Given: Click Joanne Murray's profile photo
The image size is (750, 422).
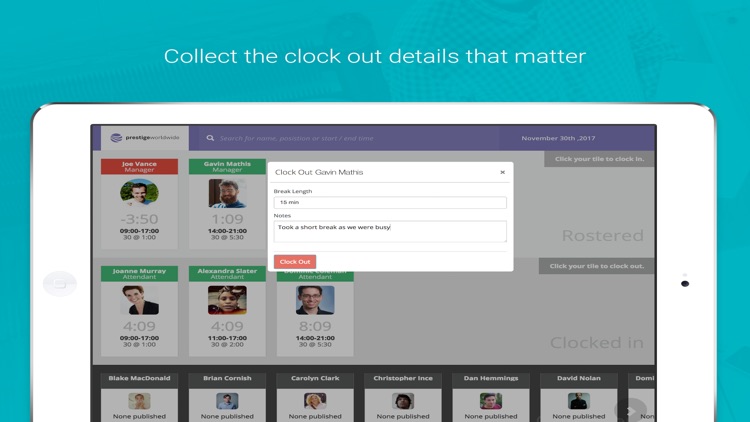Looking at the screenshot, I should [x=139, y=300].
